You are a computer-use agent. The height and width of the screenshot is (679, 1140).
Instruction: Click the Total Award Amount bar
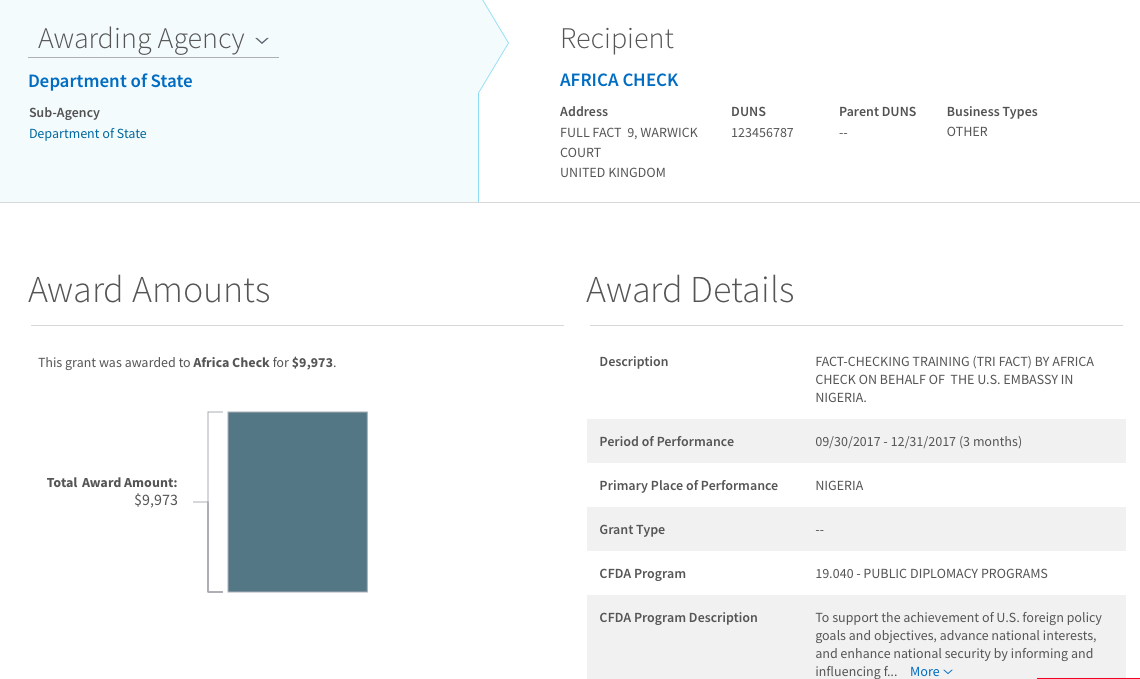click(x=297, y=502)
